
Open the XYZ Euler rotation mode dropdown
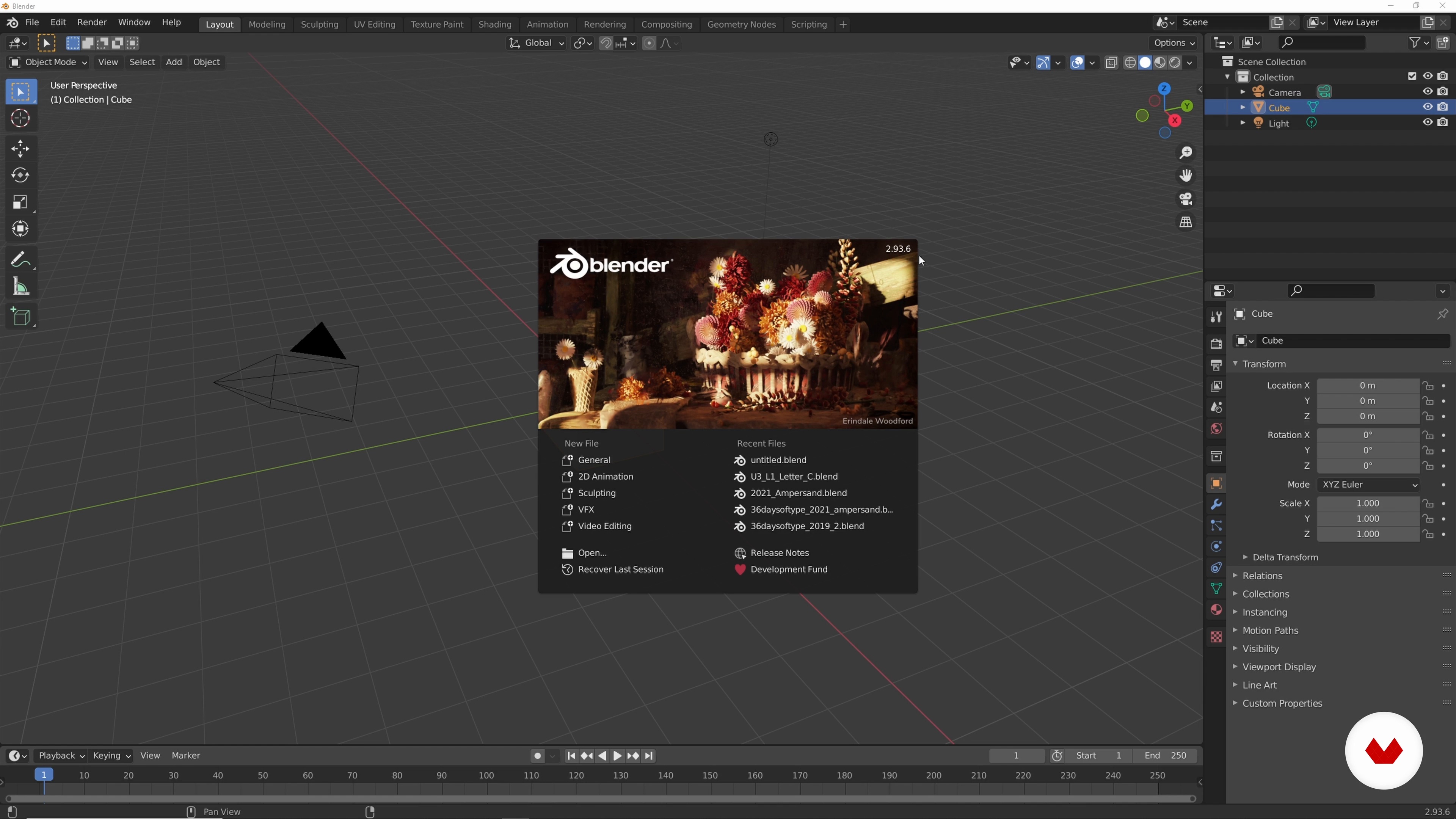tap(1368, 485)
